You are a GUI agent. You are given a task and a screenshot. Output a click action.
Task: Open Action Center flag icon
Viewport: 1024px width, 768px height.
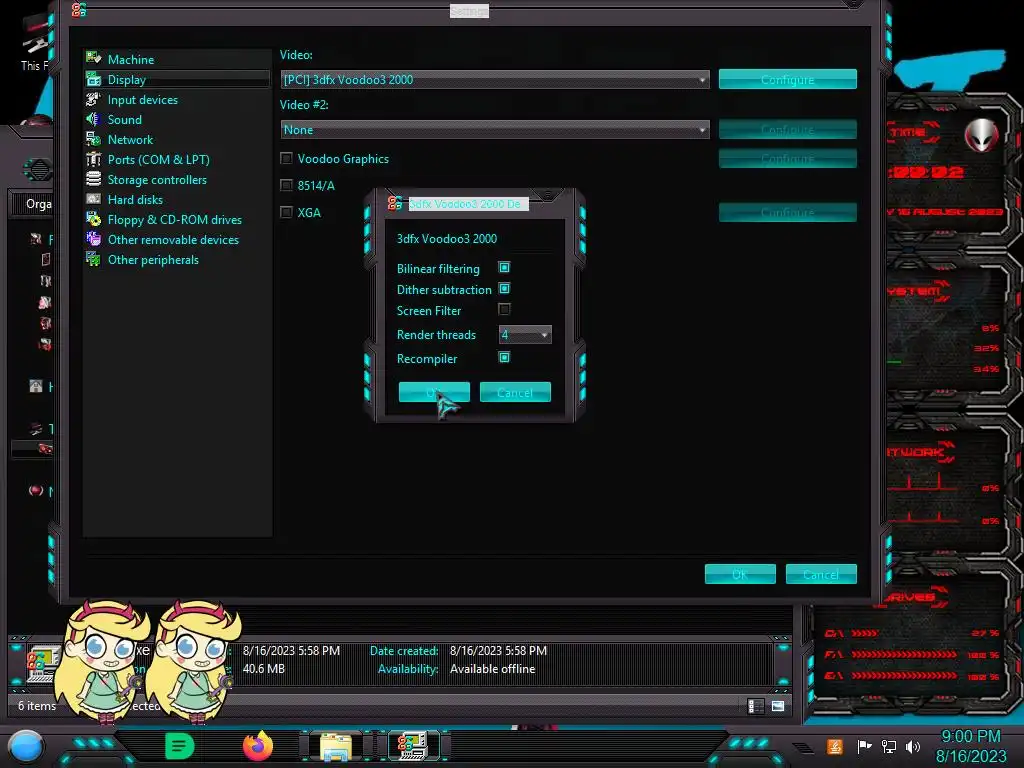click(864, 746)
